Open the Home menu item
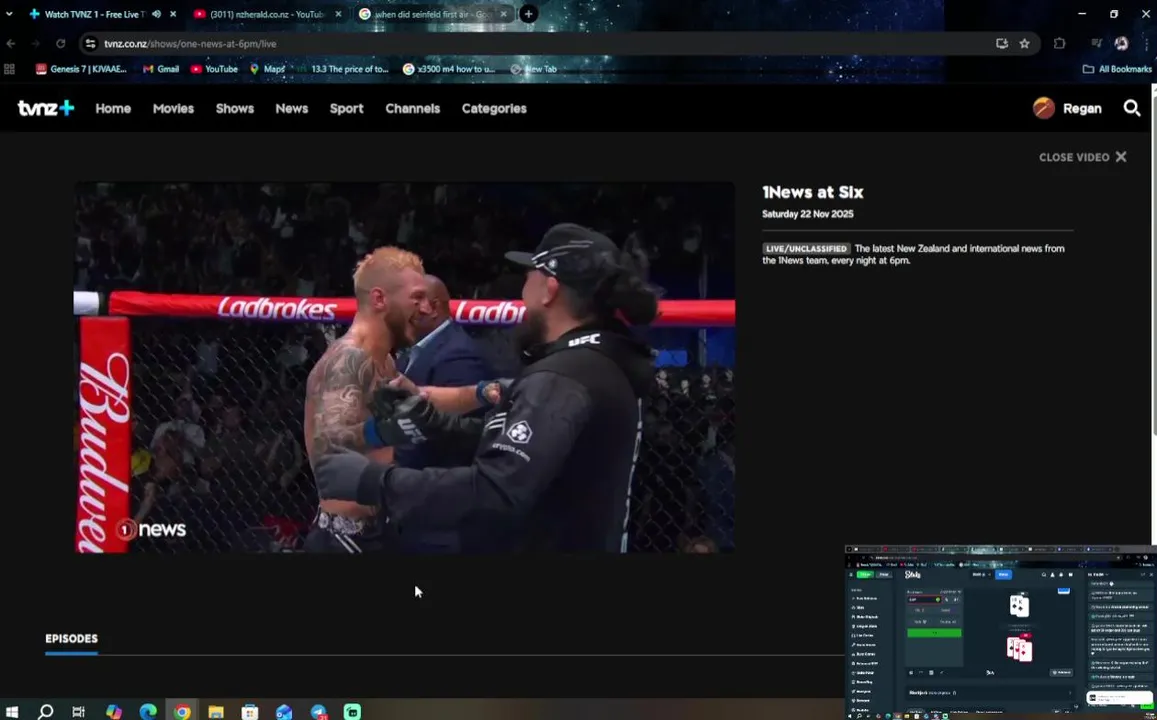Image resolution: width=1157 pixels, height=720 pixels. click(113, 108)
